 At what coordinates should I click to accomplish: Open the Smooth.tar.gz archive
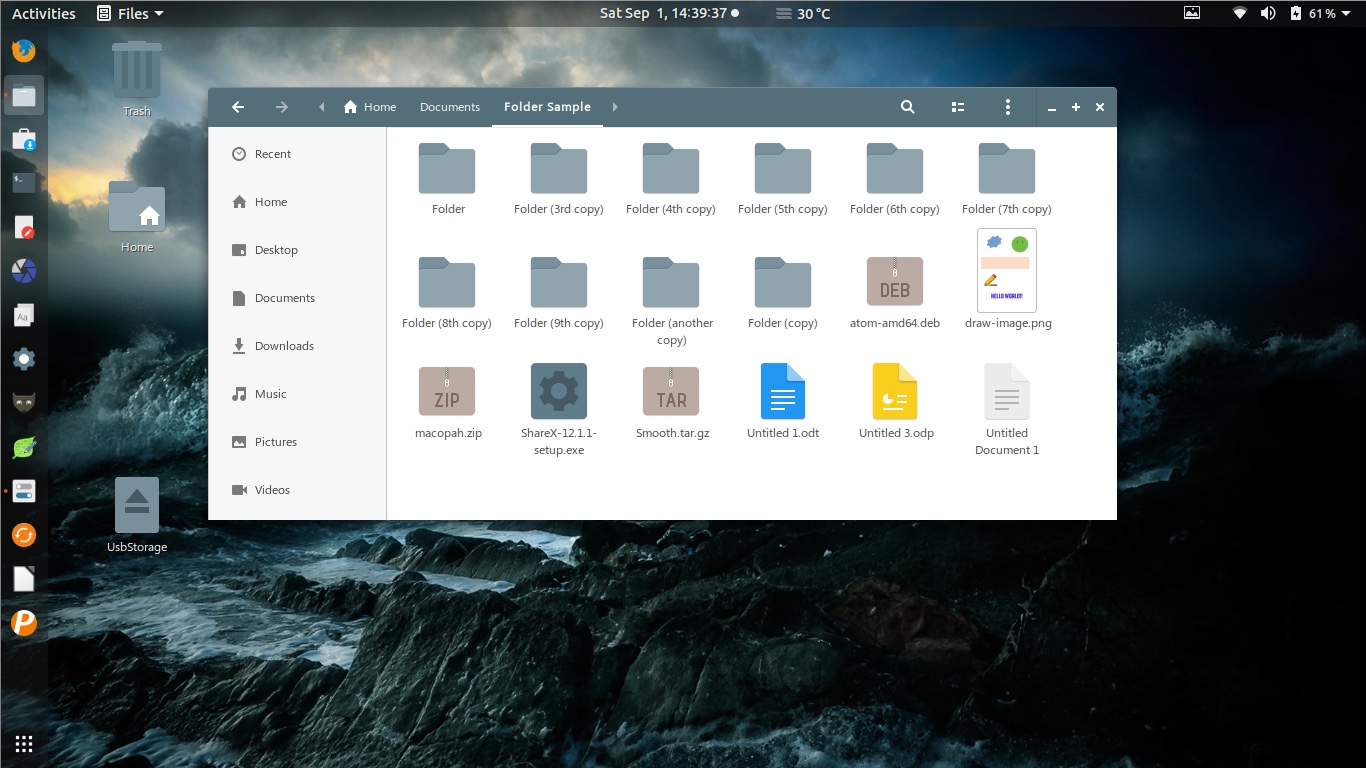pyautogui.click(x=671, y=390)
